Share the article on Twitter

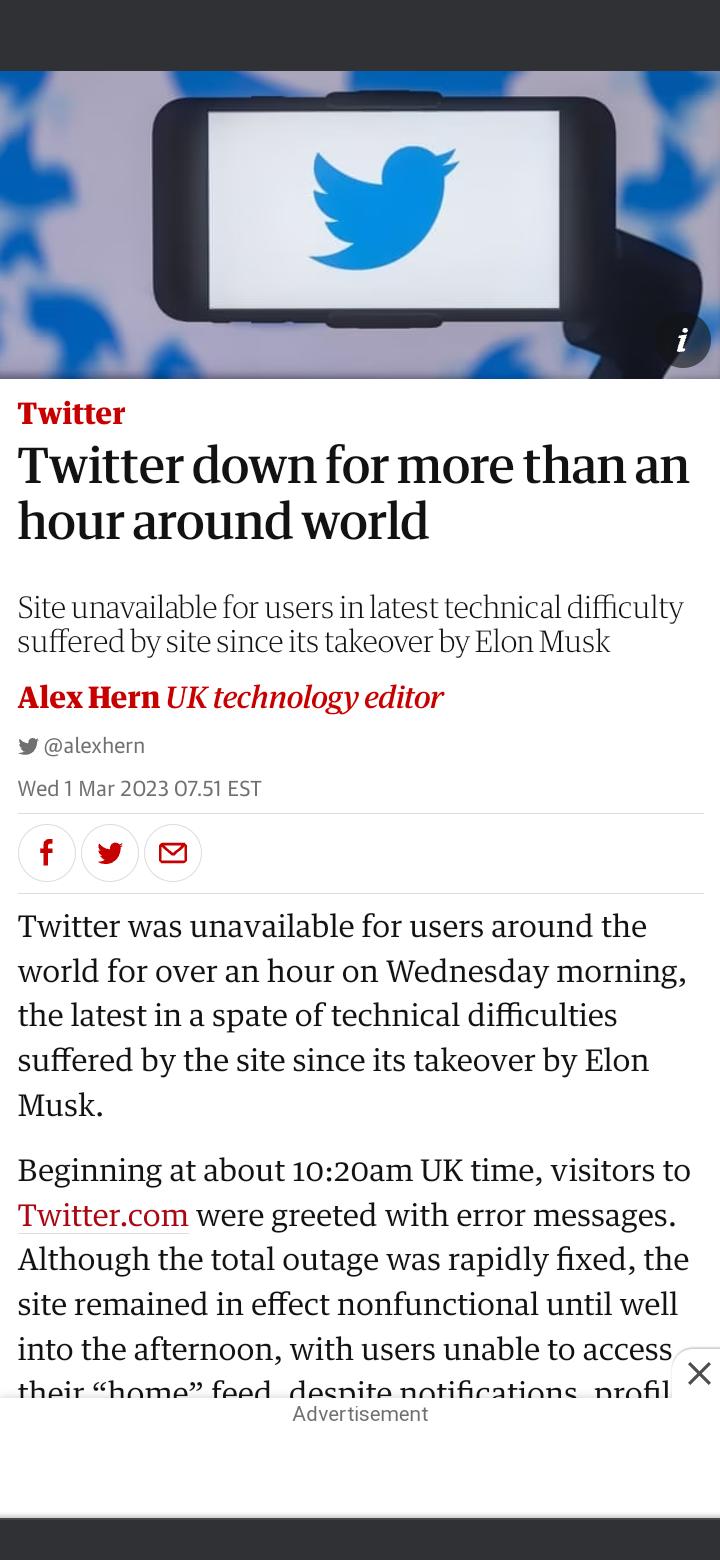click(x=110, y=853)
